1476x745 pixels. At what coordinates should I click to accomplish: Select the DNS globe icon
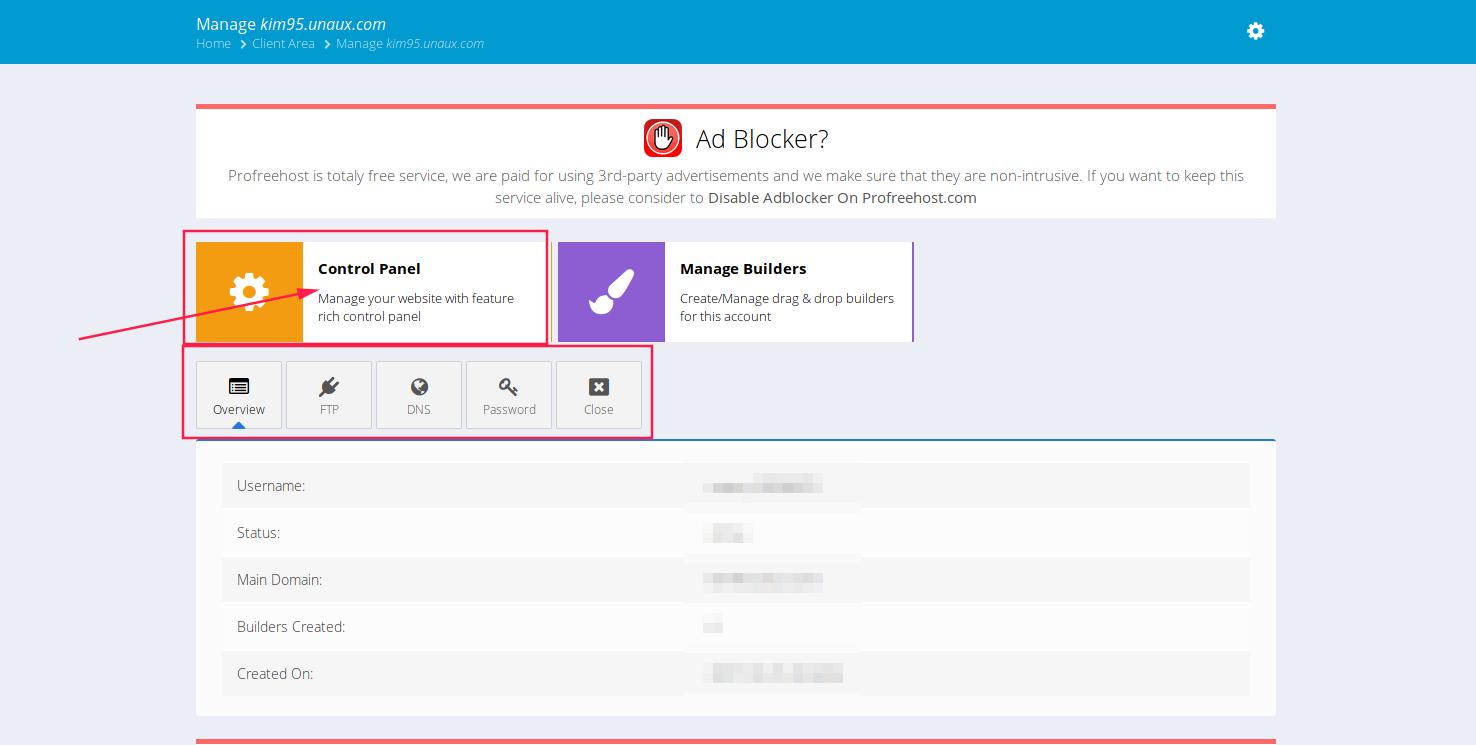[x=419, y=387]
